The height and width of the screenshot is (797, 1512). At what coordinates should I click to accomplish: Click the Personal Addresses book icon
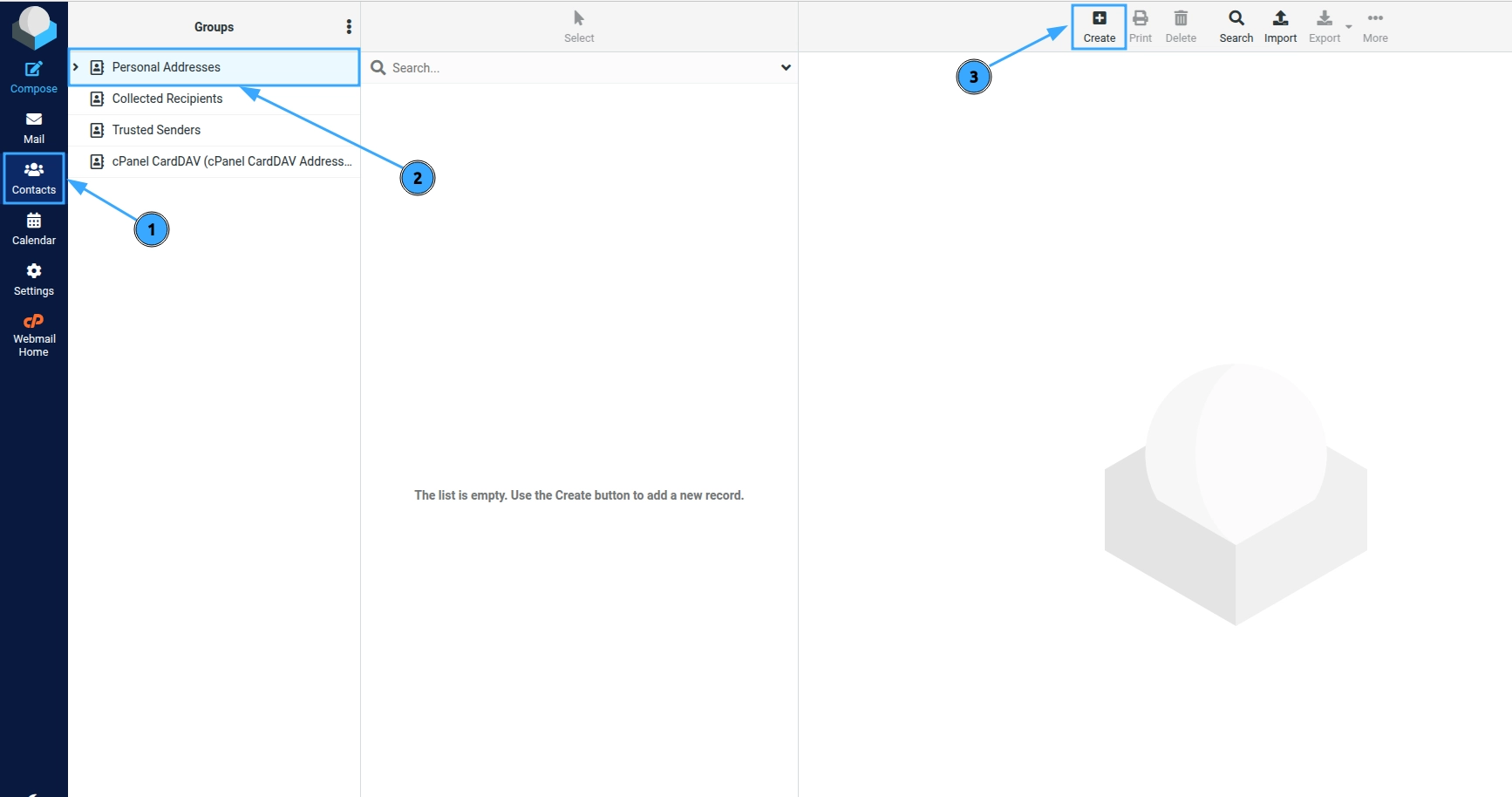tap(98, 67)
